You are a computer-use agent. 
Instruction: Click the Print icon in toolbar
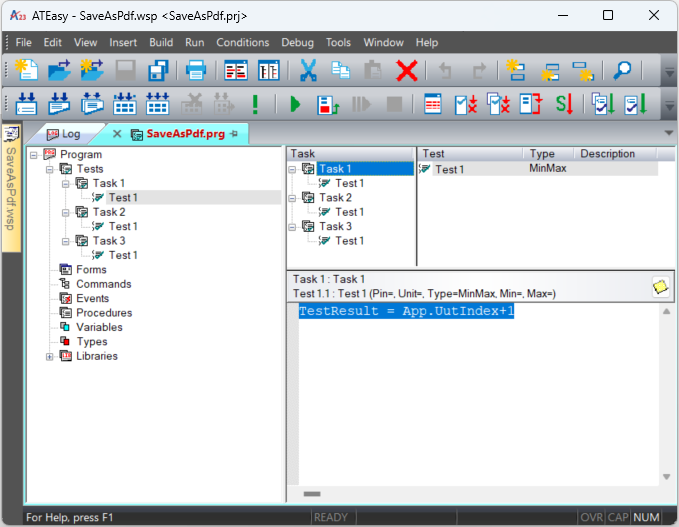[x=195, y=70]
